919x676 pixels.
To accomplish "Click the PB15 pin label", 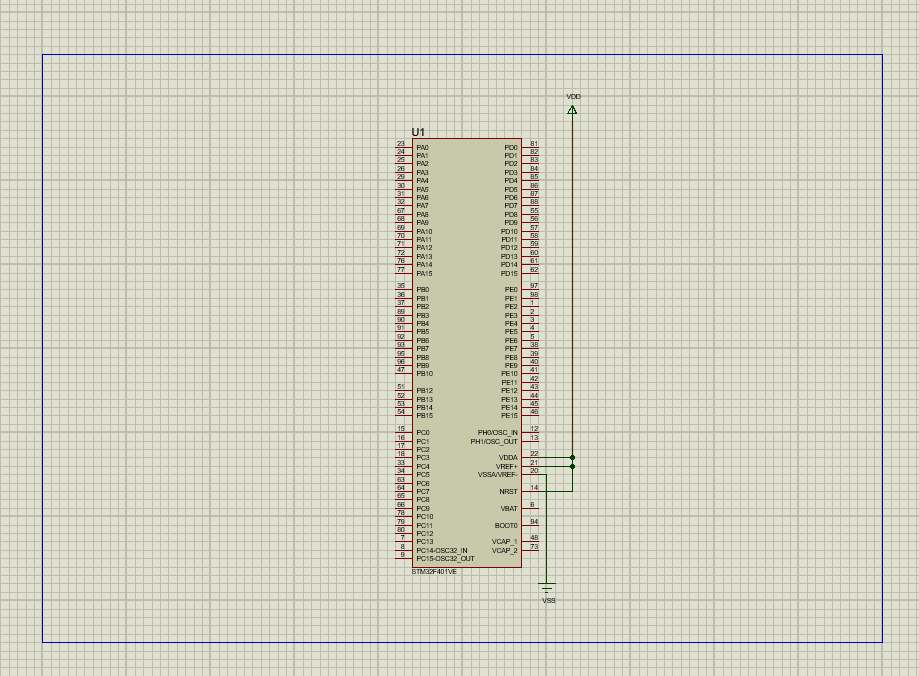I will [424, 416].
